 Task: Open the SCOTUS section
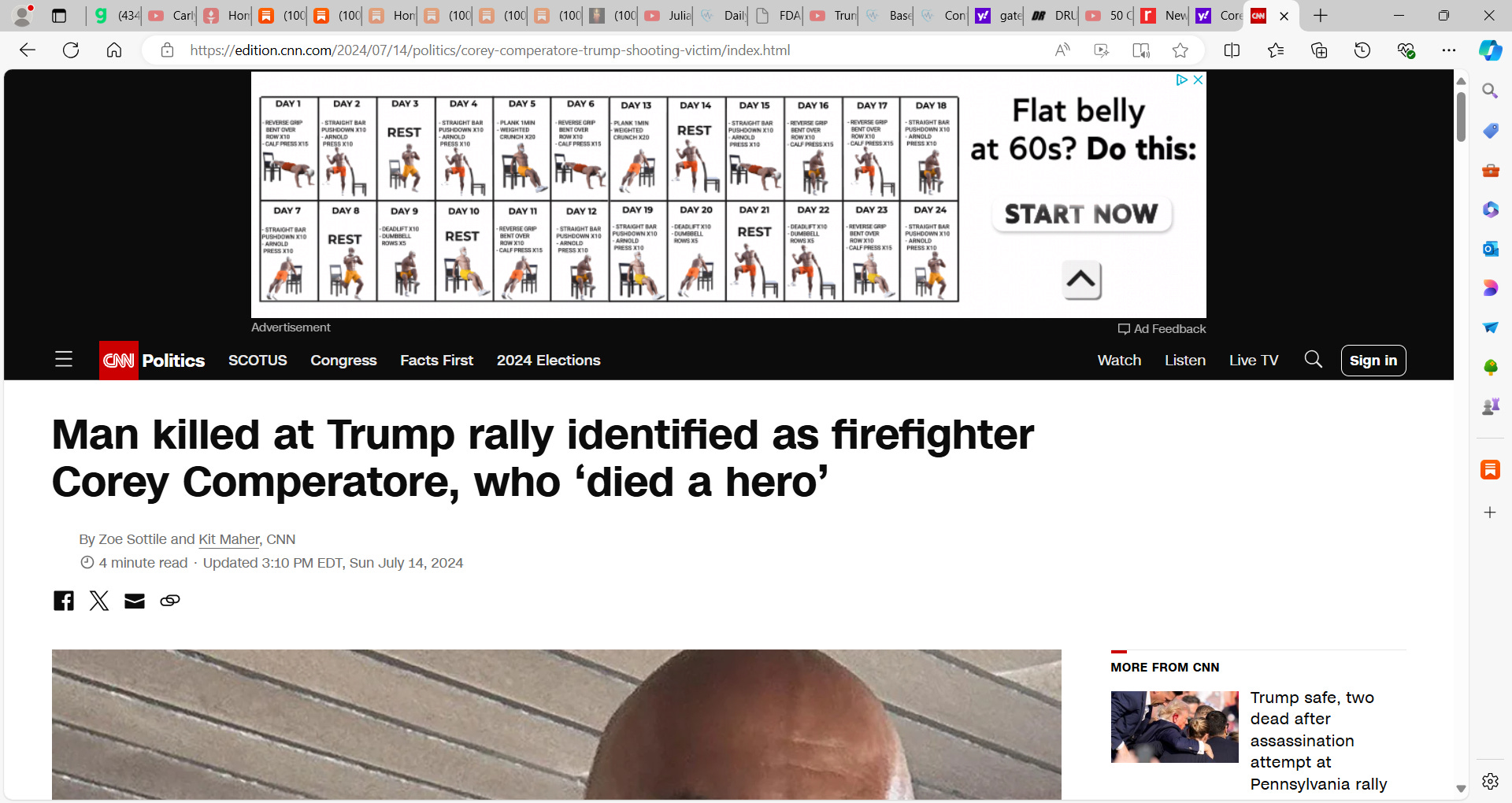(x=258, y=360)
